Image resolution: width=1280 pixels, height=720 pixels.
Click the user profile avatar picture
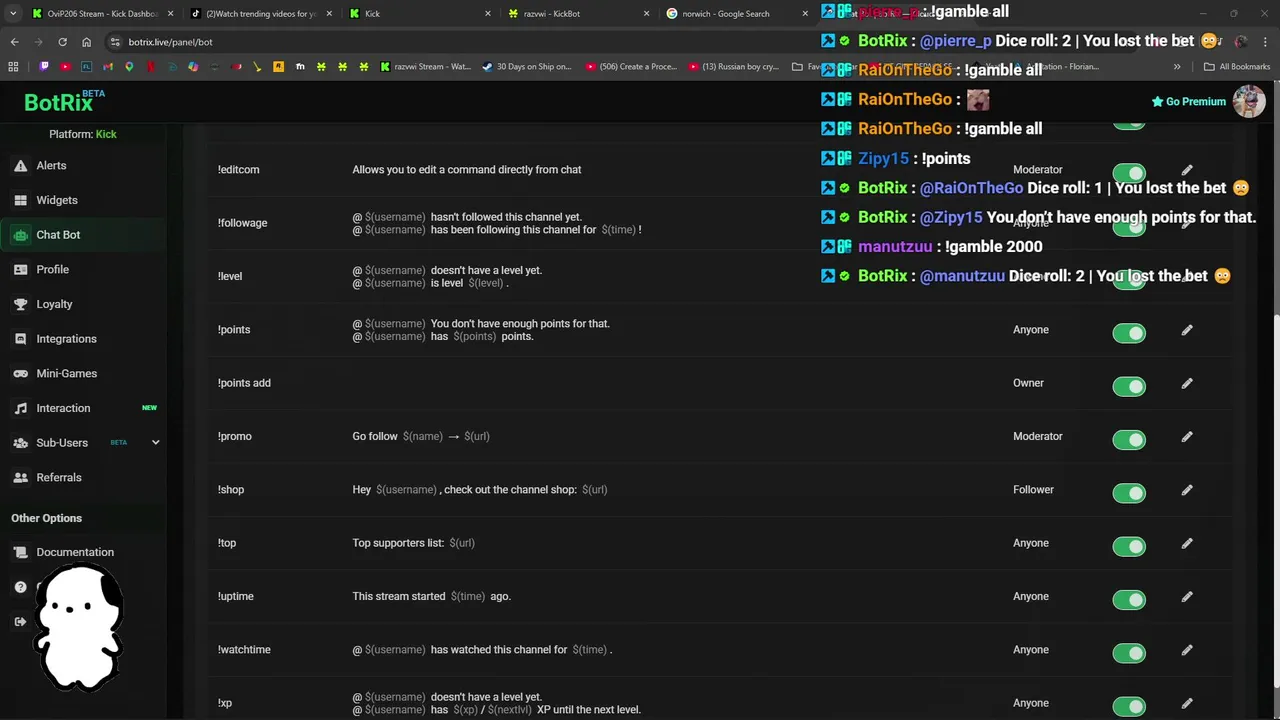point(1249,101)
